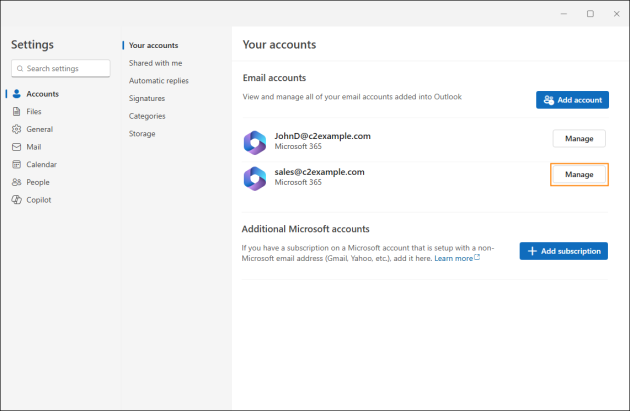The image size is (630, 411).
Task: Click the Additional Microsoft accounts heading
Action: point(305,229)
